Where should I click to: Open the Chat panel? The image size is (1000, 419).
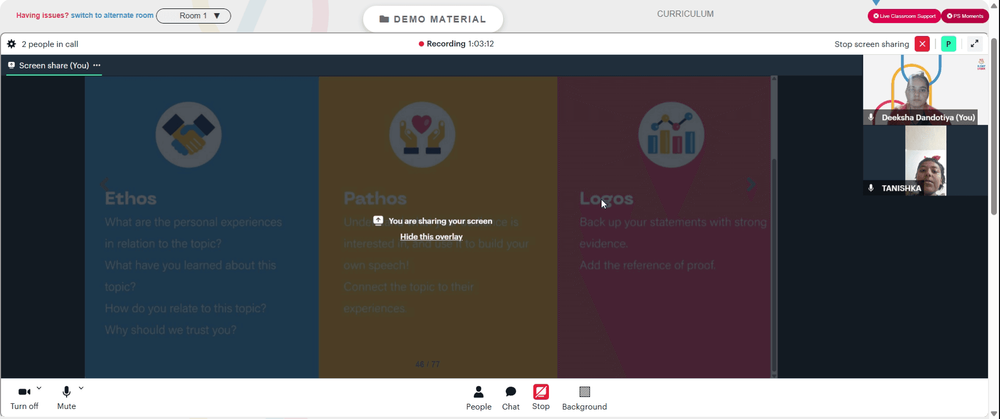click(511, 398)
